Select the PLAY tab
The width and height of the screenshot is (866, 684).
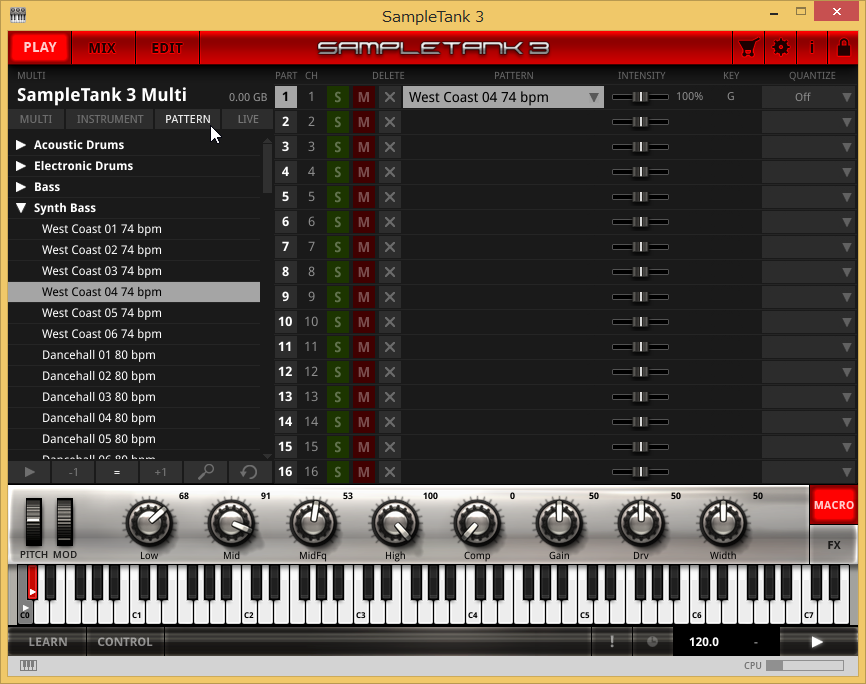40,48
